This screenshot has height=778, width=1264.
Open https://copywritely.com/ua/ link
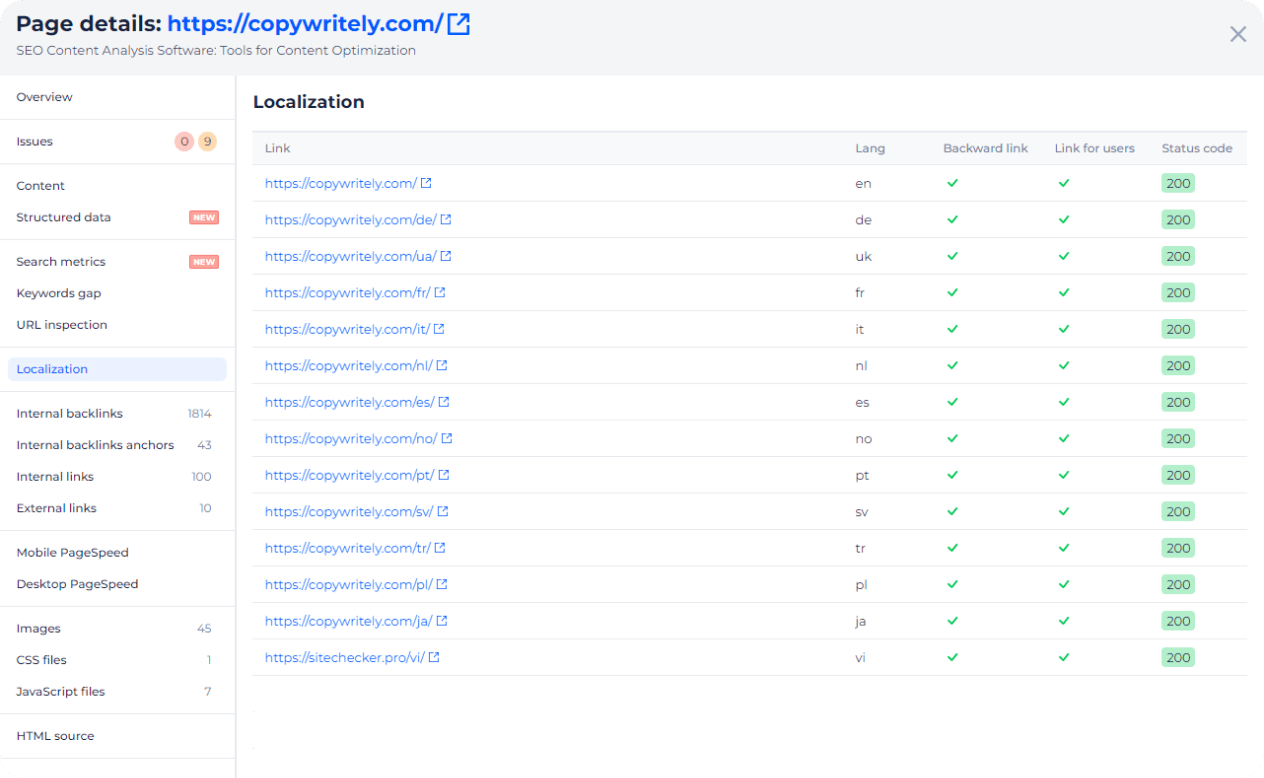(x=351, y=256)
